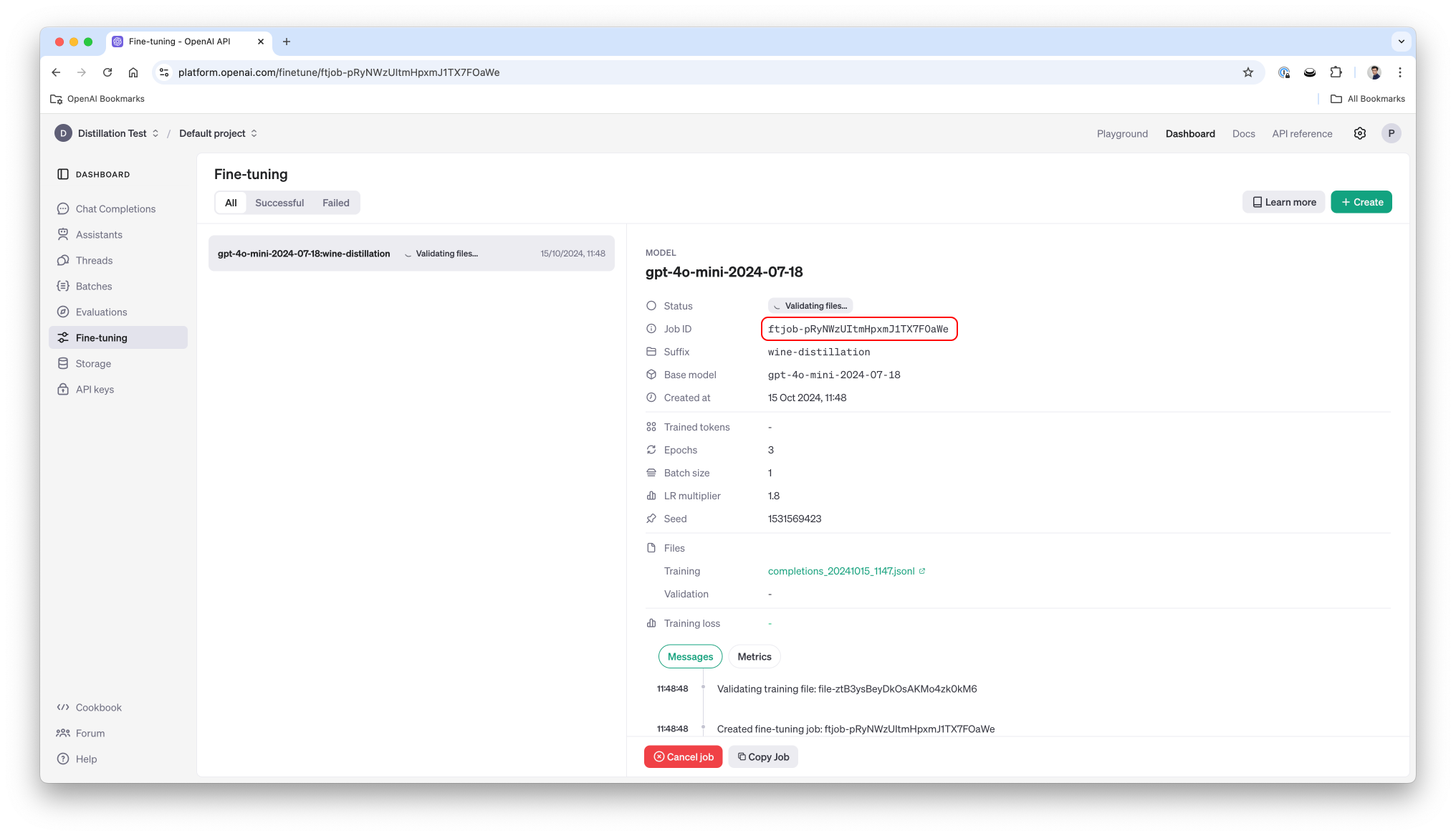Filter jobs by Failed

335,203
